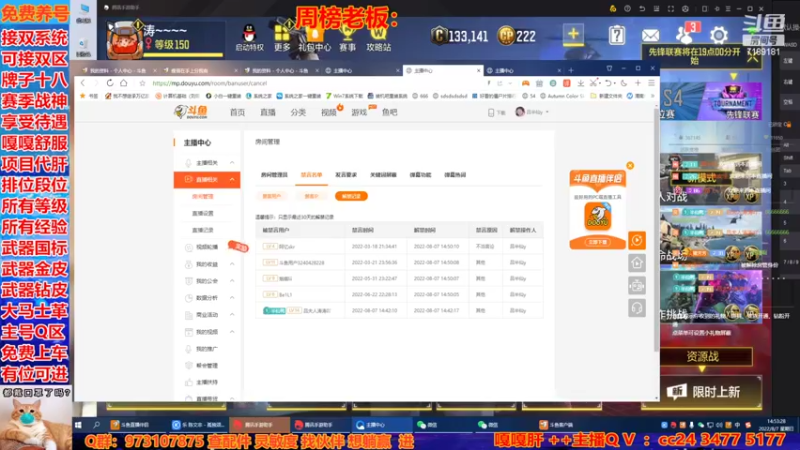Click the download button in promo card
Viewport: 800px width, 450px height.
point(597,242)
